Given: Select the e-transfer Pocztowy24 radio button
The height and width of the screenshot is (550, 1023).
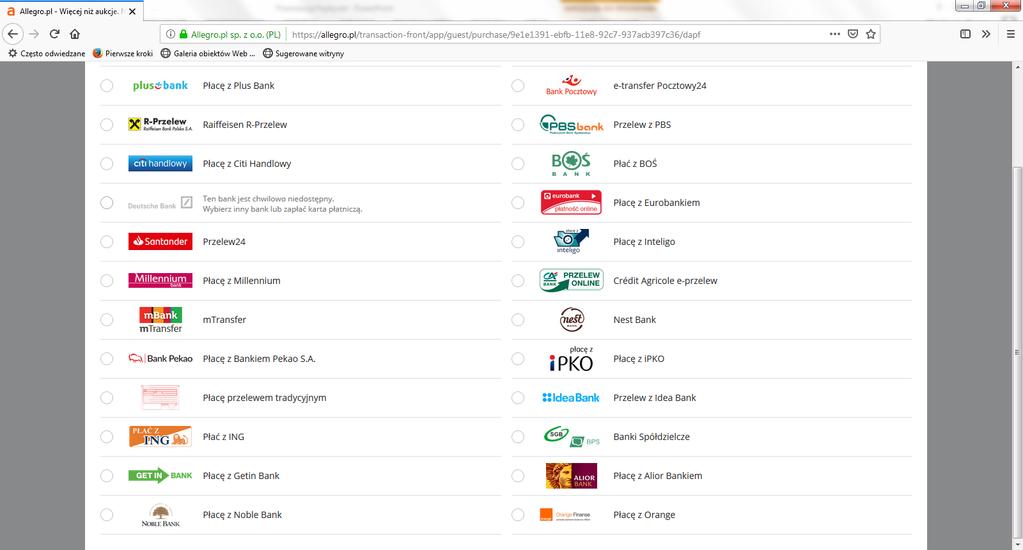Looking at the screenshot, I should coord(518,85).
